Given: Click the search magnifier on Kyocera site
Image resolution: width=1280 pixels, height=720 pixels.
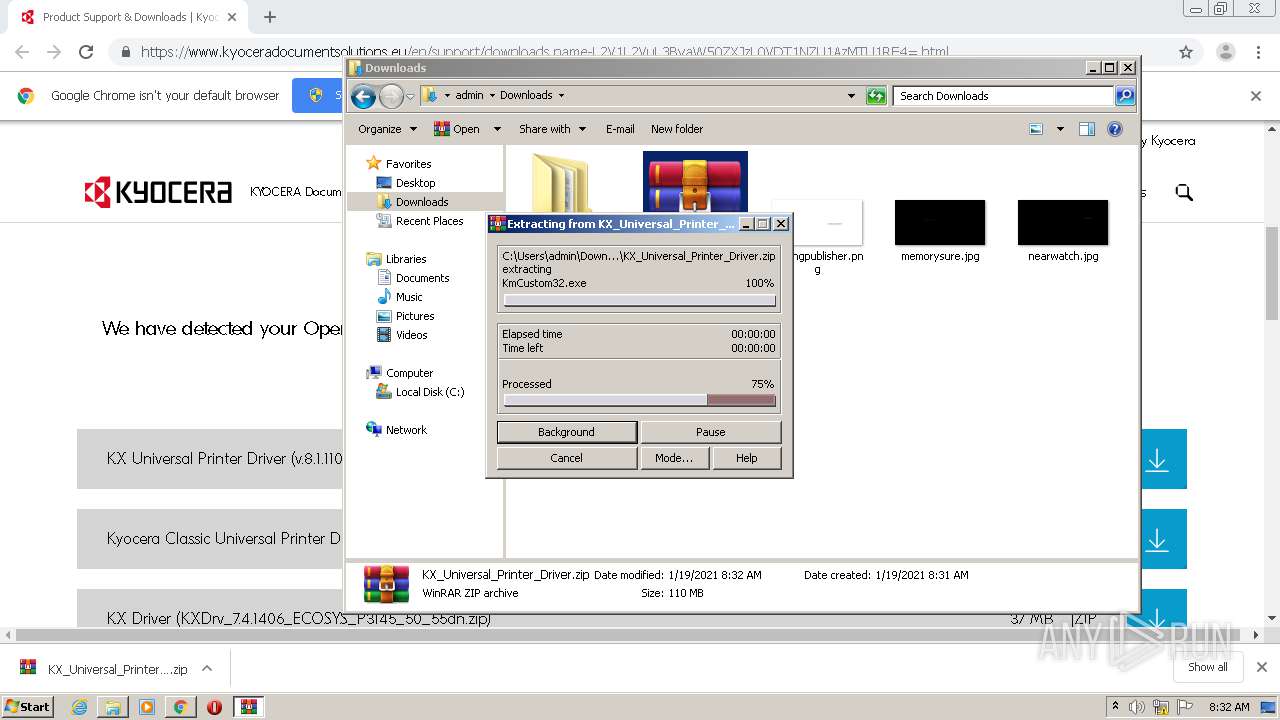Looking at the screenshot, I should click(x=1184, y=192).
